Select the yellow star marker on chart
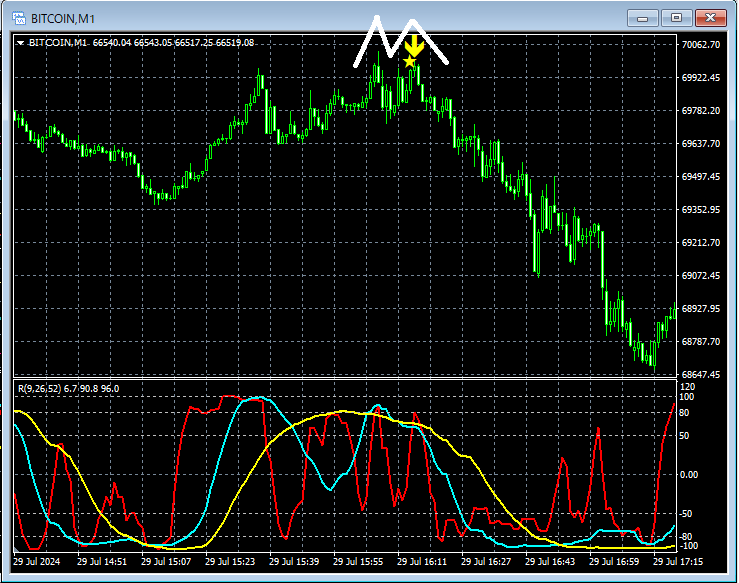The height and width of the screenshot is (583, 739). 410,62
